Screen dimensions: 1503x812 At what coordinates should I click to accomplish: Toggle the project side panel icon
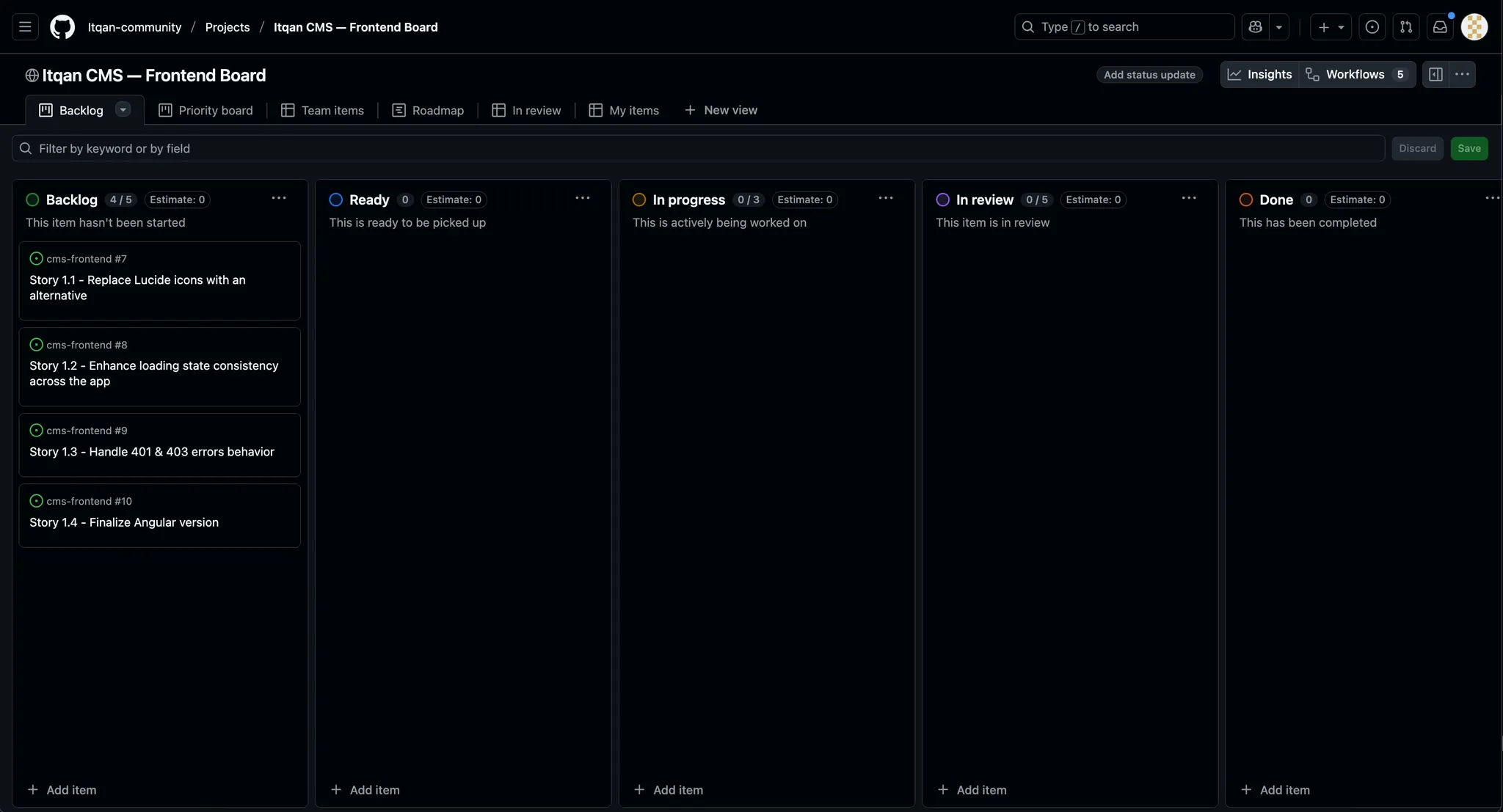1435,74
